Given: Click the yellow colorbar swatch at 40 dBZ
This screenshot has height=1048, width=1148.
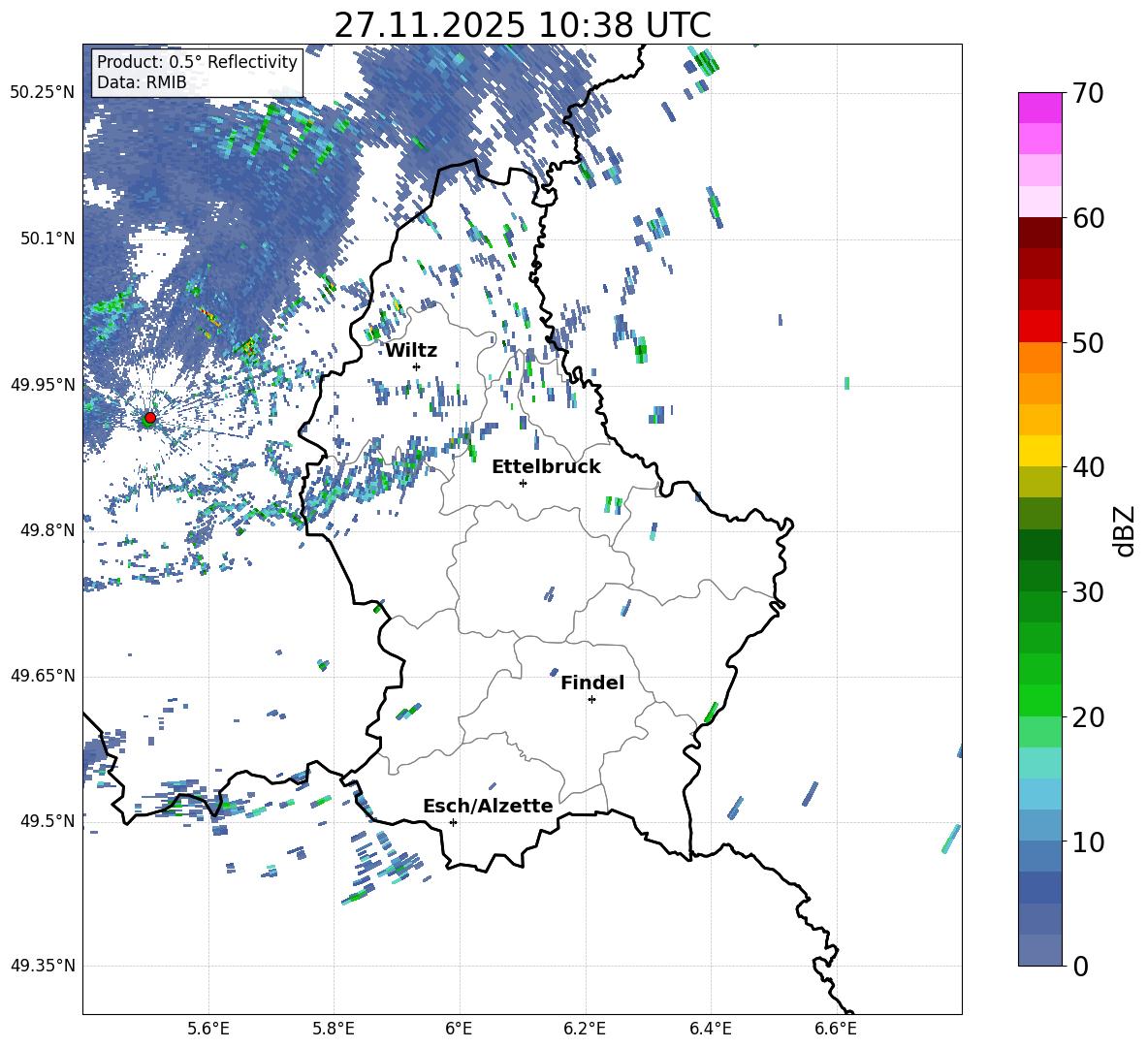Looking at the screenshot, I should coord(1039,451).
